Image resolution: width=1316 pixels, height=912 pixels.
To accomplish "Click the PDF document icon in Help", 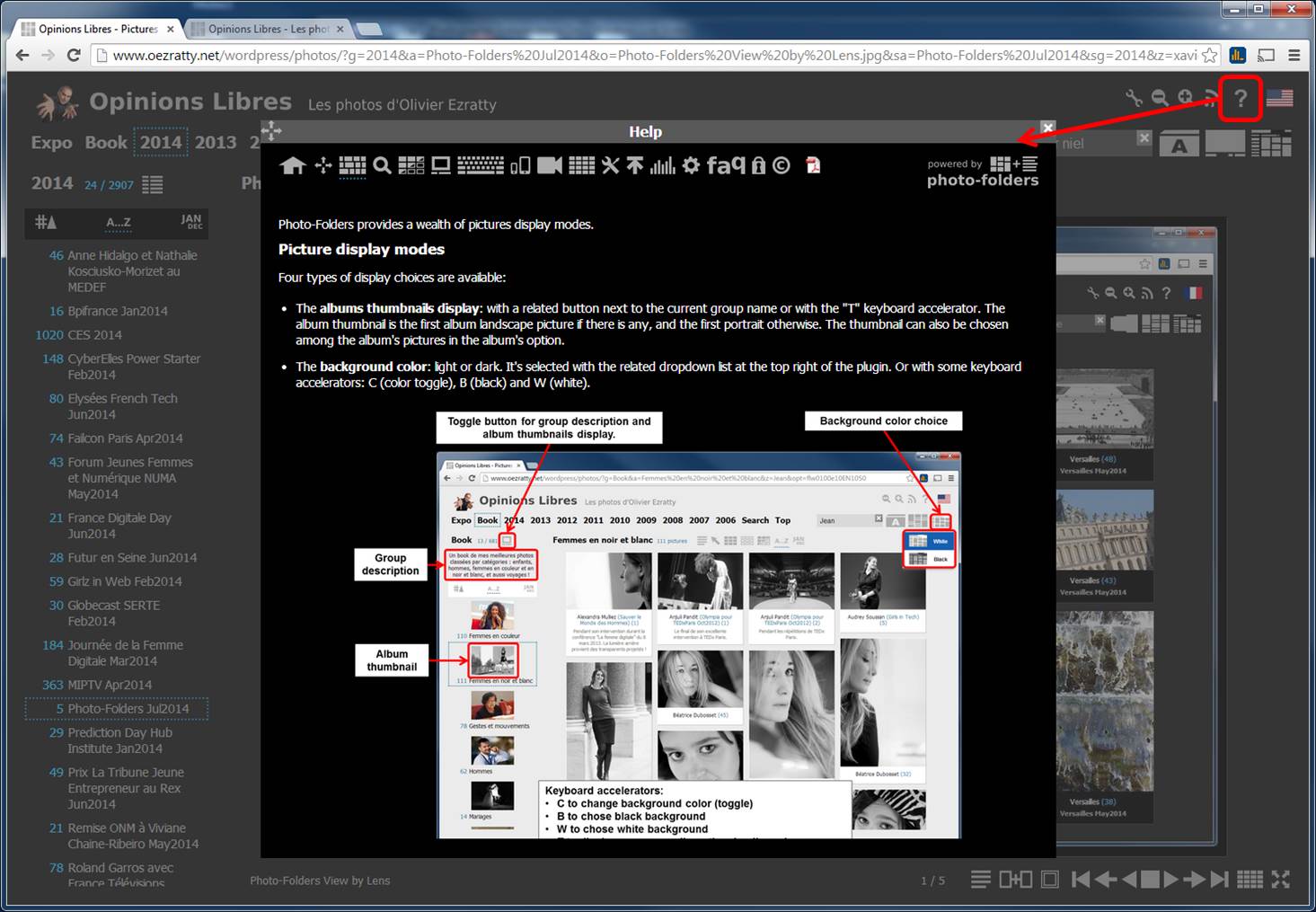I will [813, 165].
